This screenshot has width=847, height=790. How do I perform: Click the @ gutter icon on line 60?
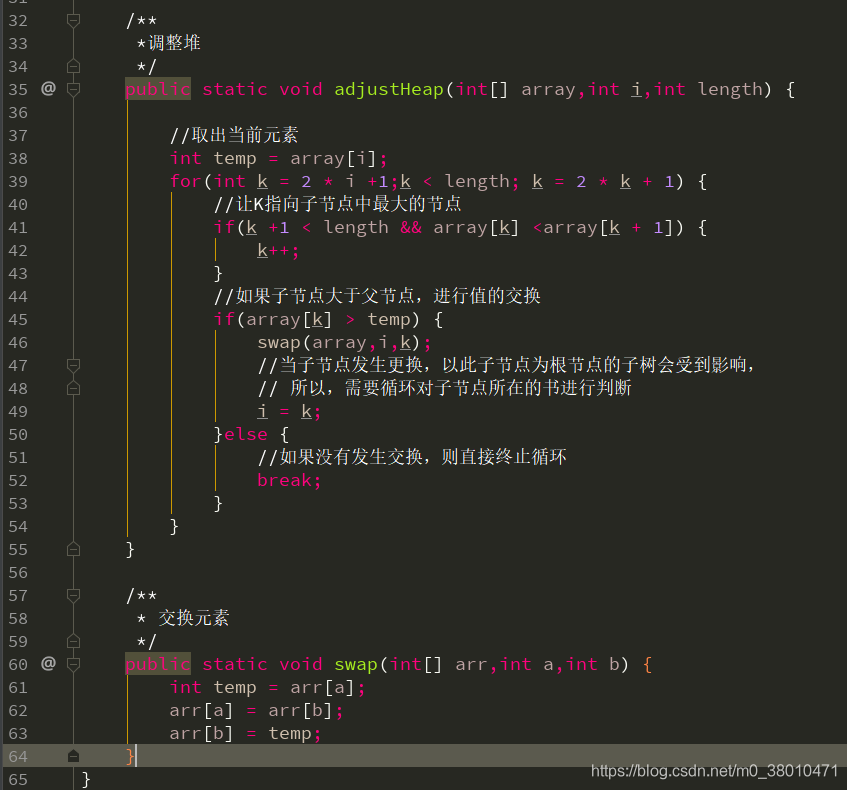coord(48,663)
